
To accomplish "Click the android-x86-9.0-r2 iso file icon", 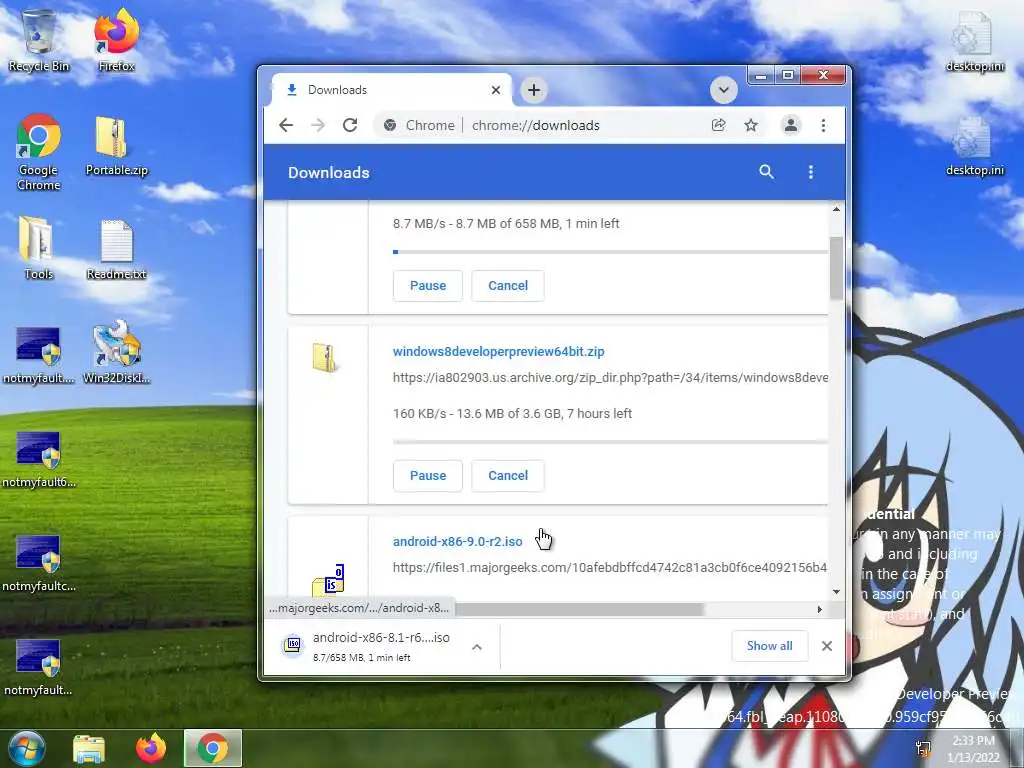I will (x=328, y=580).
